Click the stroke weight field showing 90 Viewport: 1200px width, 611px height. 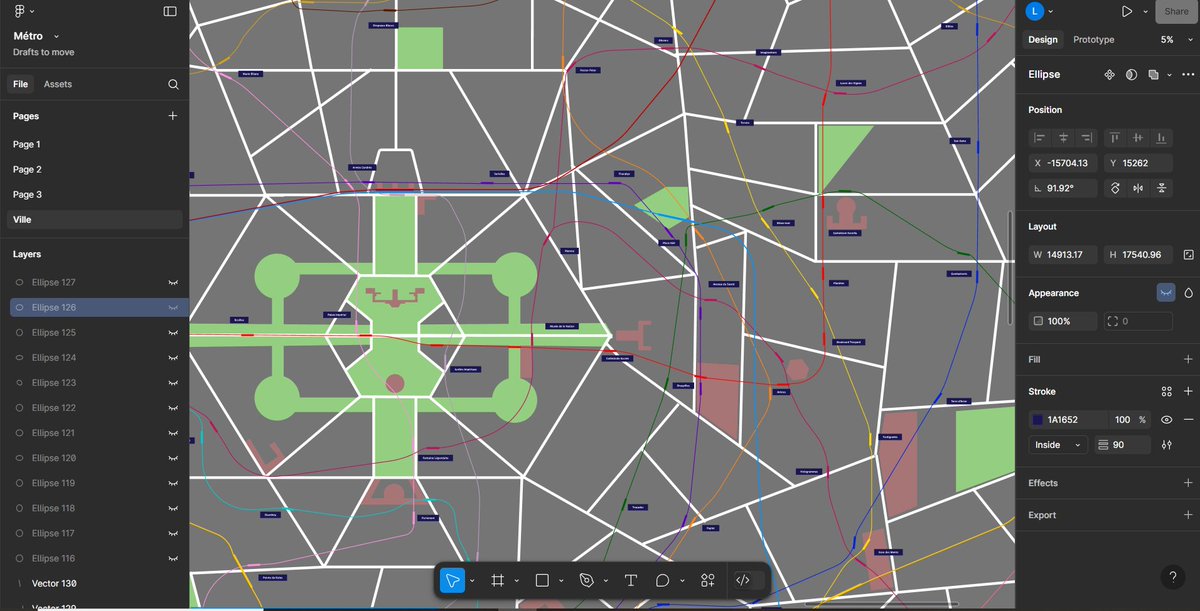pos(1122,445)
